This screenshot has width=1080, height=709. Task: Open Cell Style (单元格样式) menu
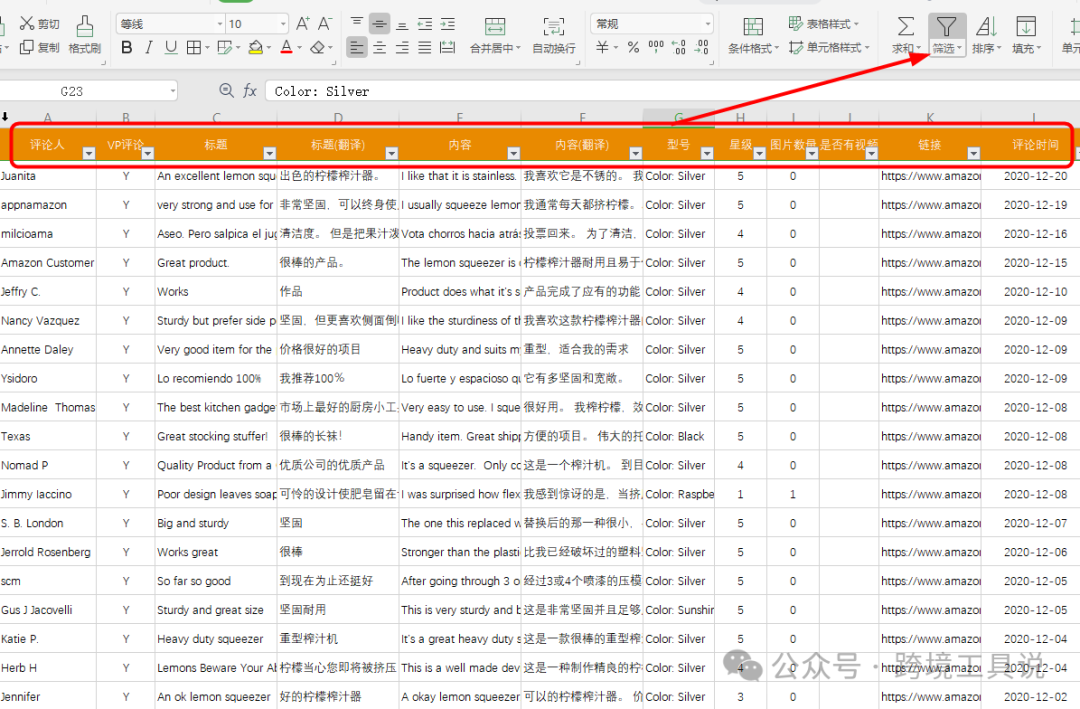coord(829,48)
